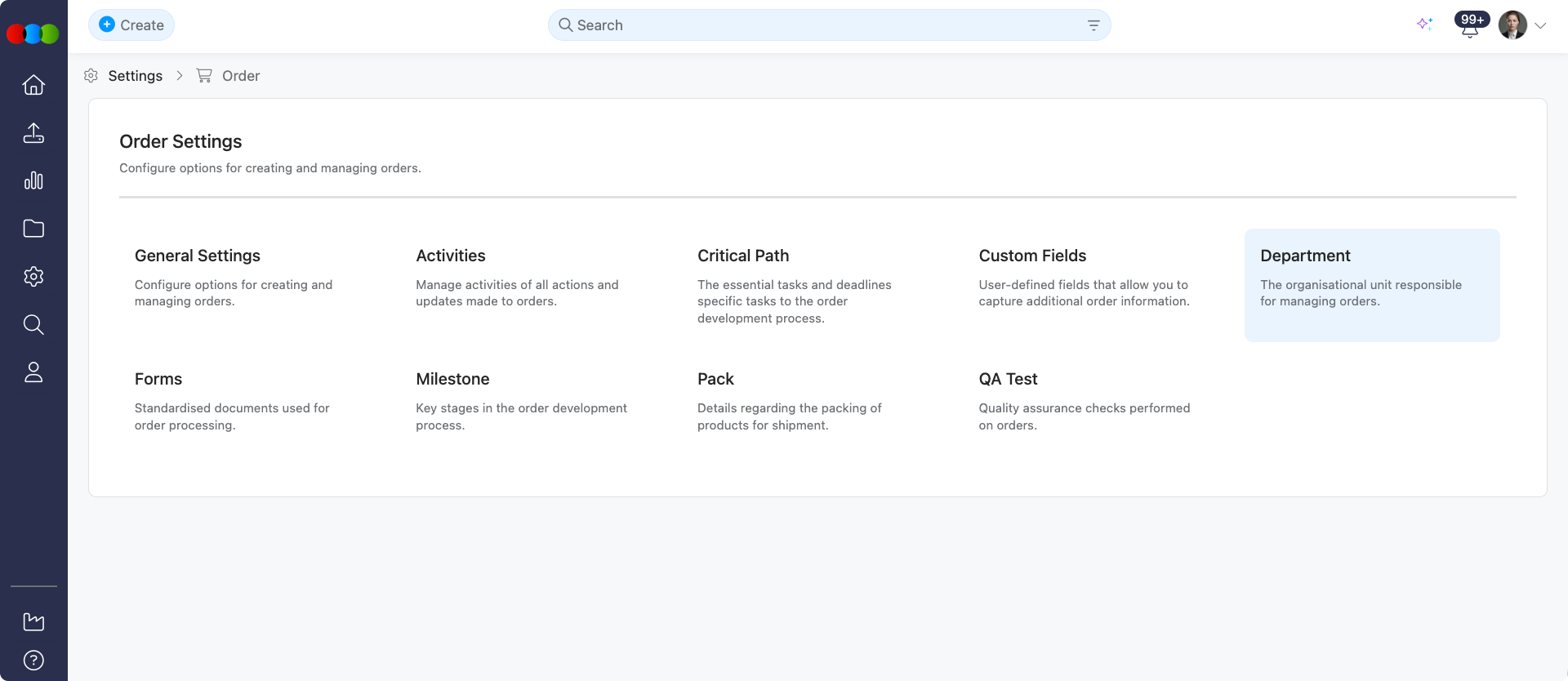Click the AI sparkle icon in header
Viewport: 1568px width, 681px height.
pyautogui.click(x=1425, y=24)
